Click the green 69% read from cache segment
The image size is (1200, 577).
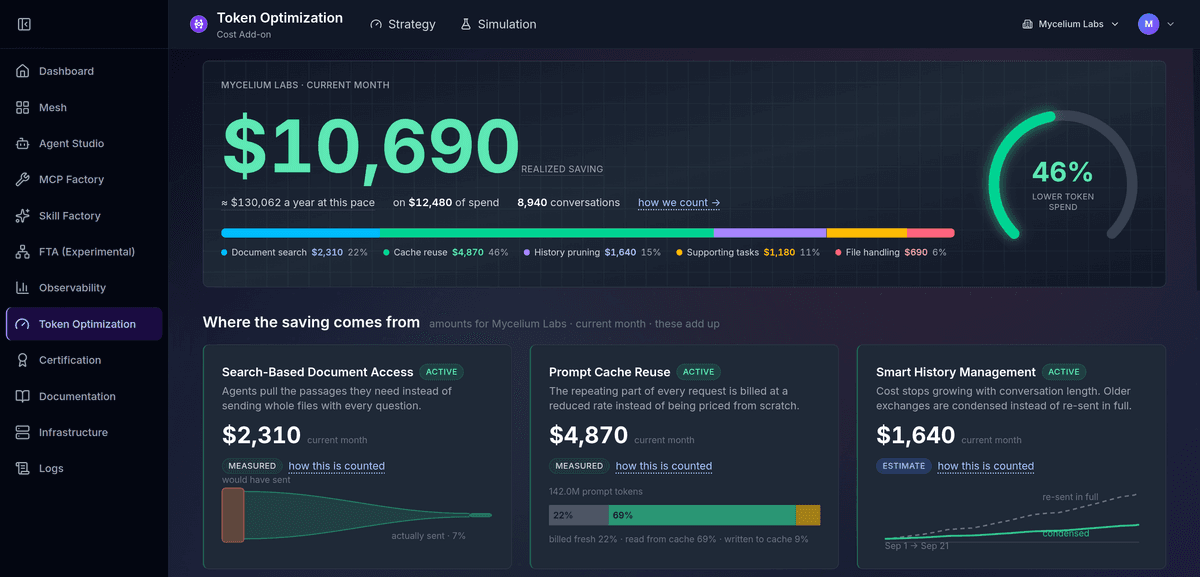(x=702, y=515)
